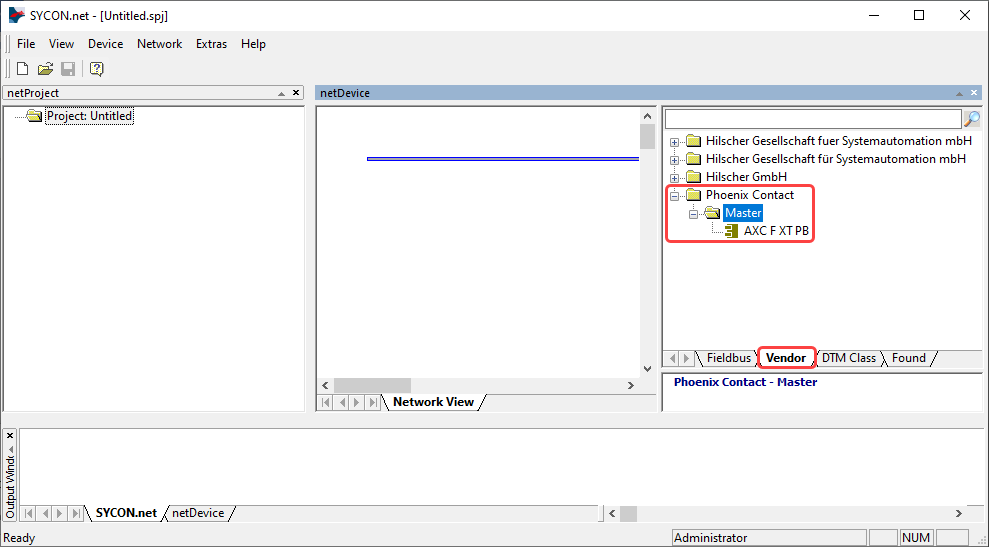
Task: Select the SYCON.net output tab
Action: point(126,513)
